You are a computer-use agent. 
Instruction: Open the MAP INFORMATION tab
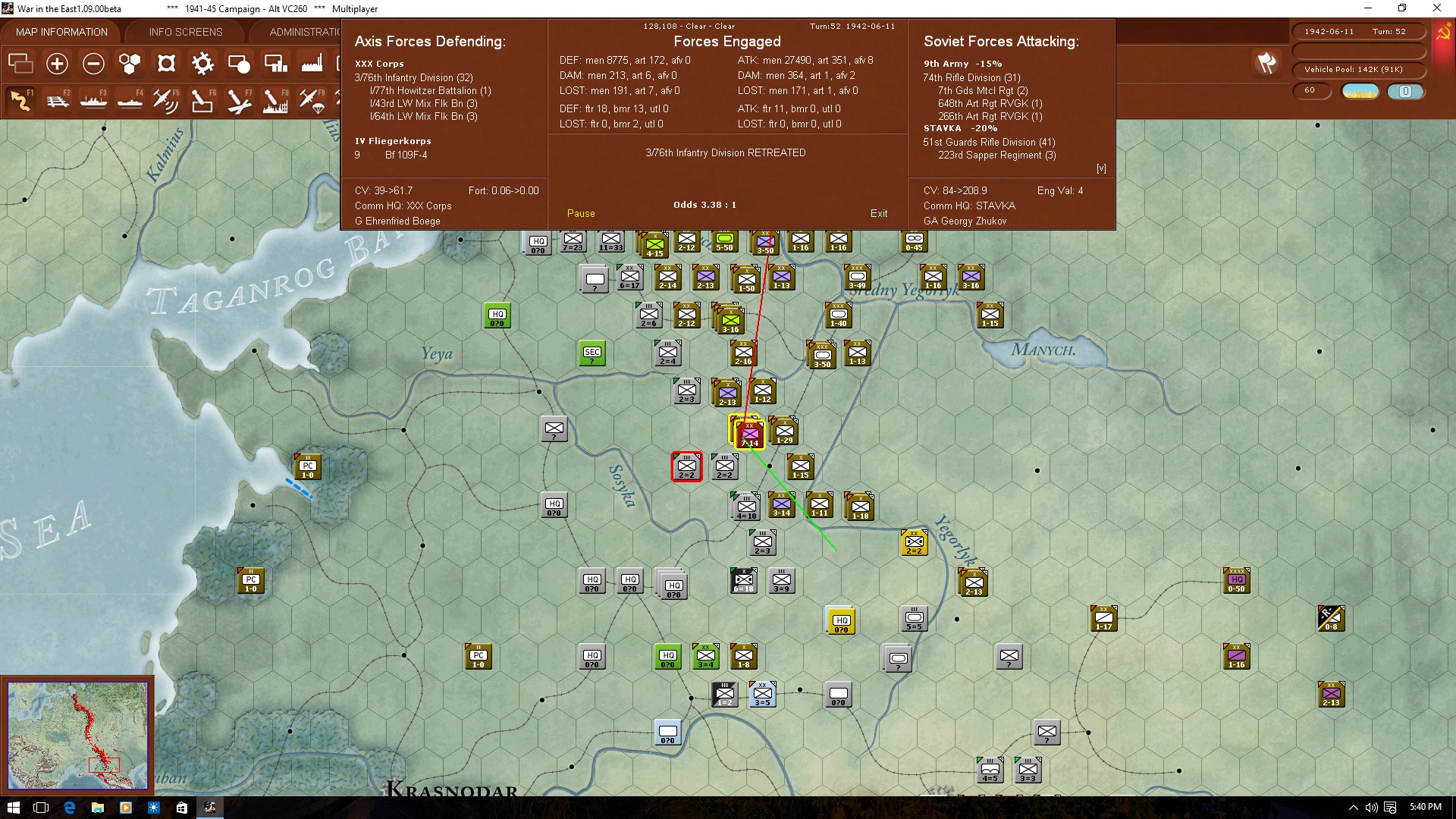pyautogui.click(x=61, y=32)
